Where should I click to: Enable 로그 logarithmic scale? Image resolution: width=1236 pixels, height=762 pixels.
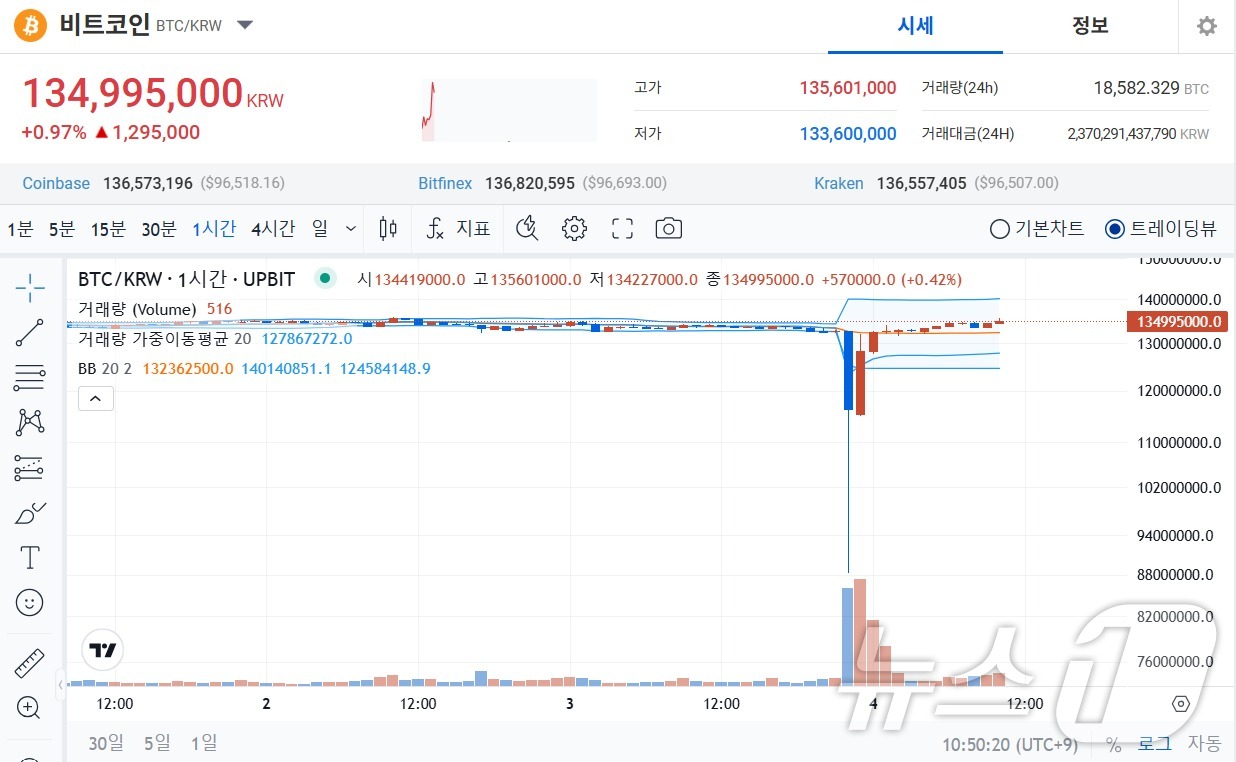(1154, 743)
